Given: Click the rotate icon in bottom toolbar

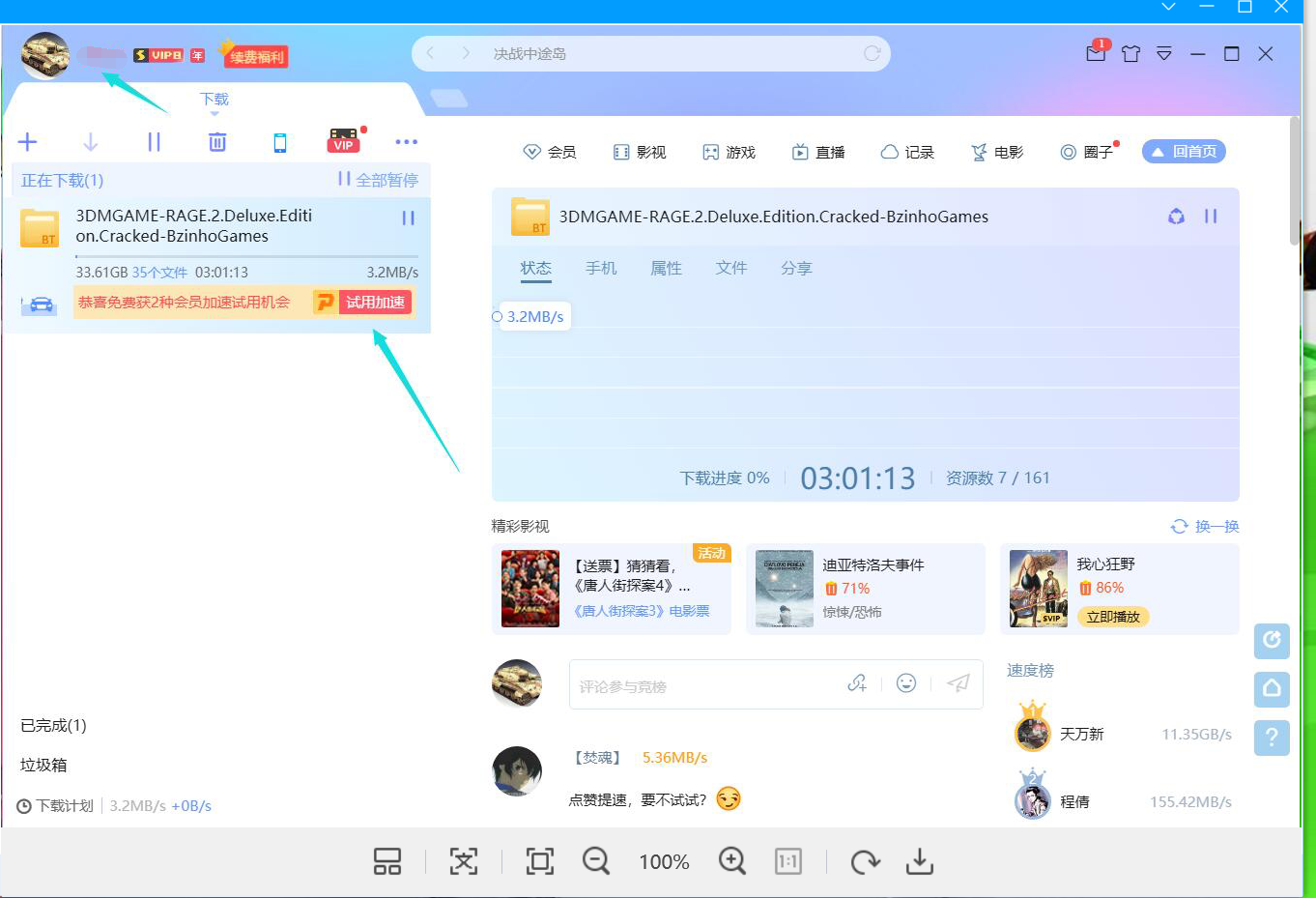Looking at the screenshot, I should tap(865, 860).
